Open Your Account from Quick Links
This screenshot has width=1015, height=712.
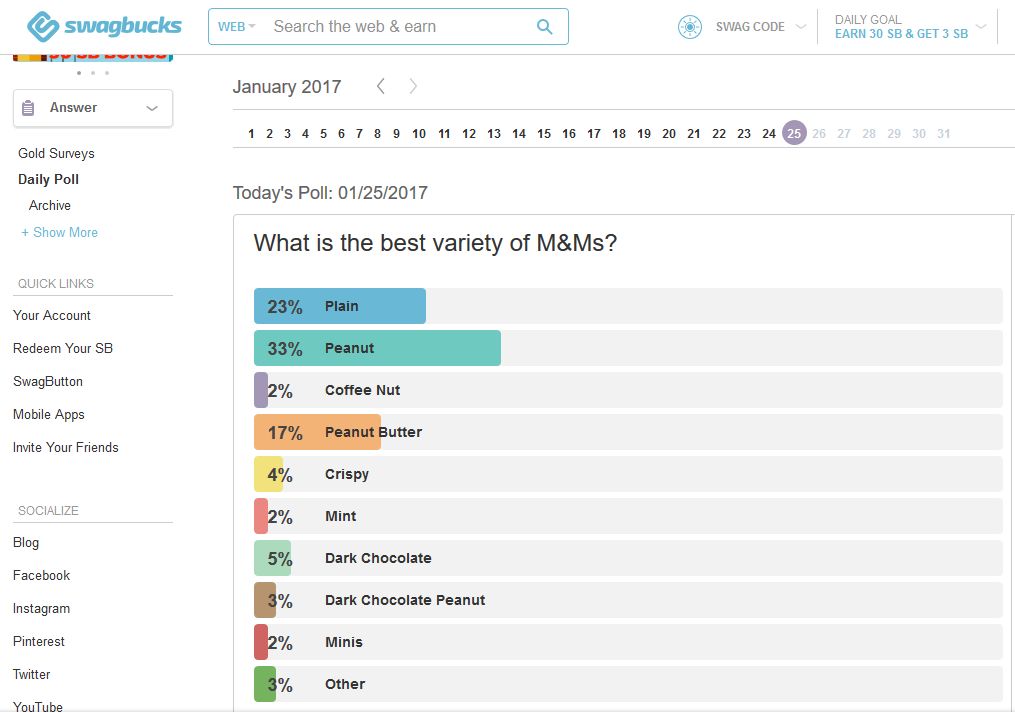click(x=51, y=315)
